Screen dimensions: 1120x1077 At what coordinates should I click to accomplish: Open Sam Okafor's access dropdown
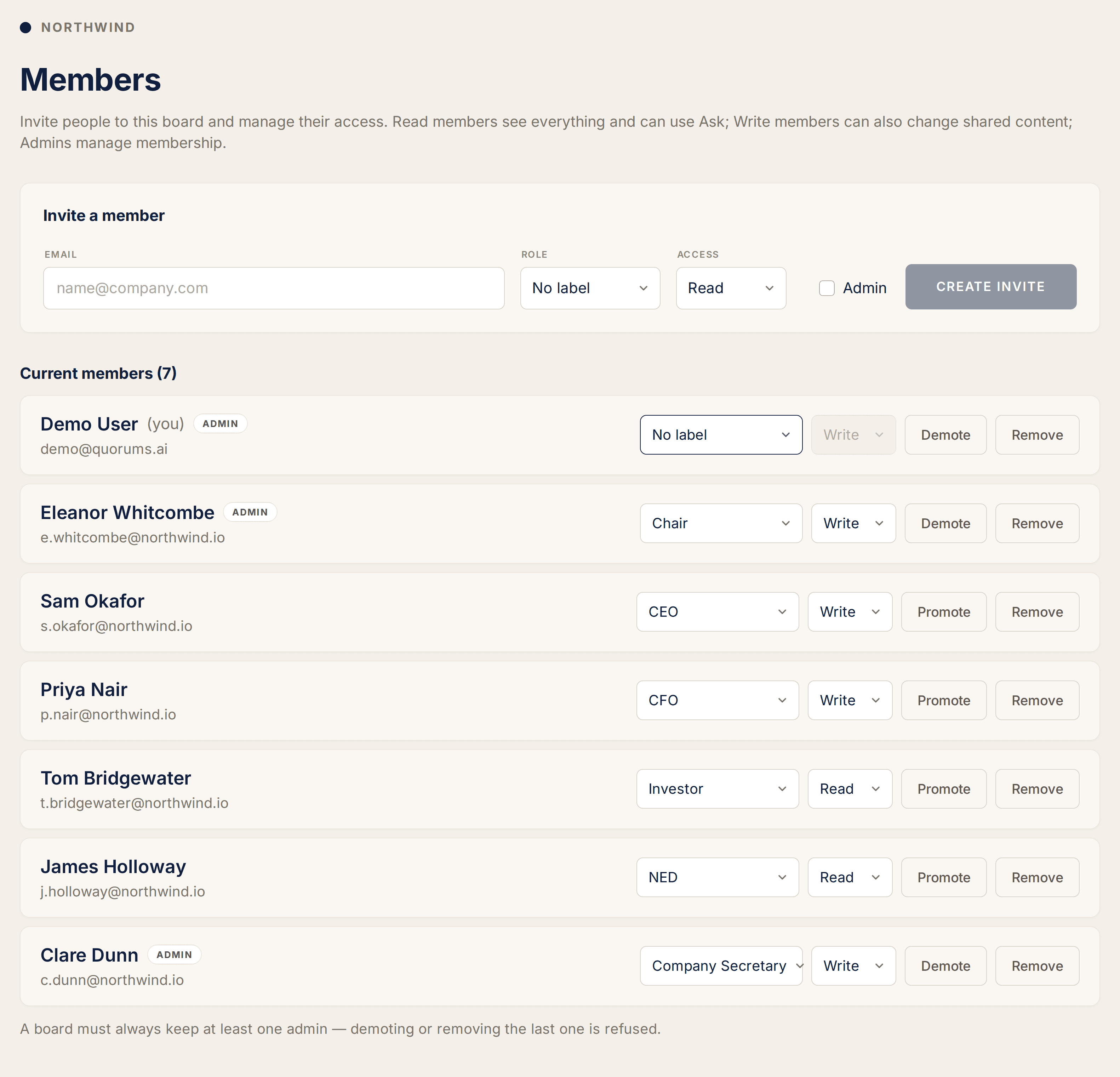pos(850,612)
